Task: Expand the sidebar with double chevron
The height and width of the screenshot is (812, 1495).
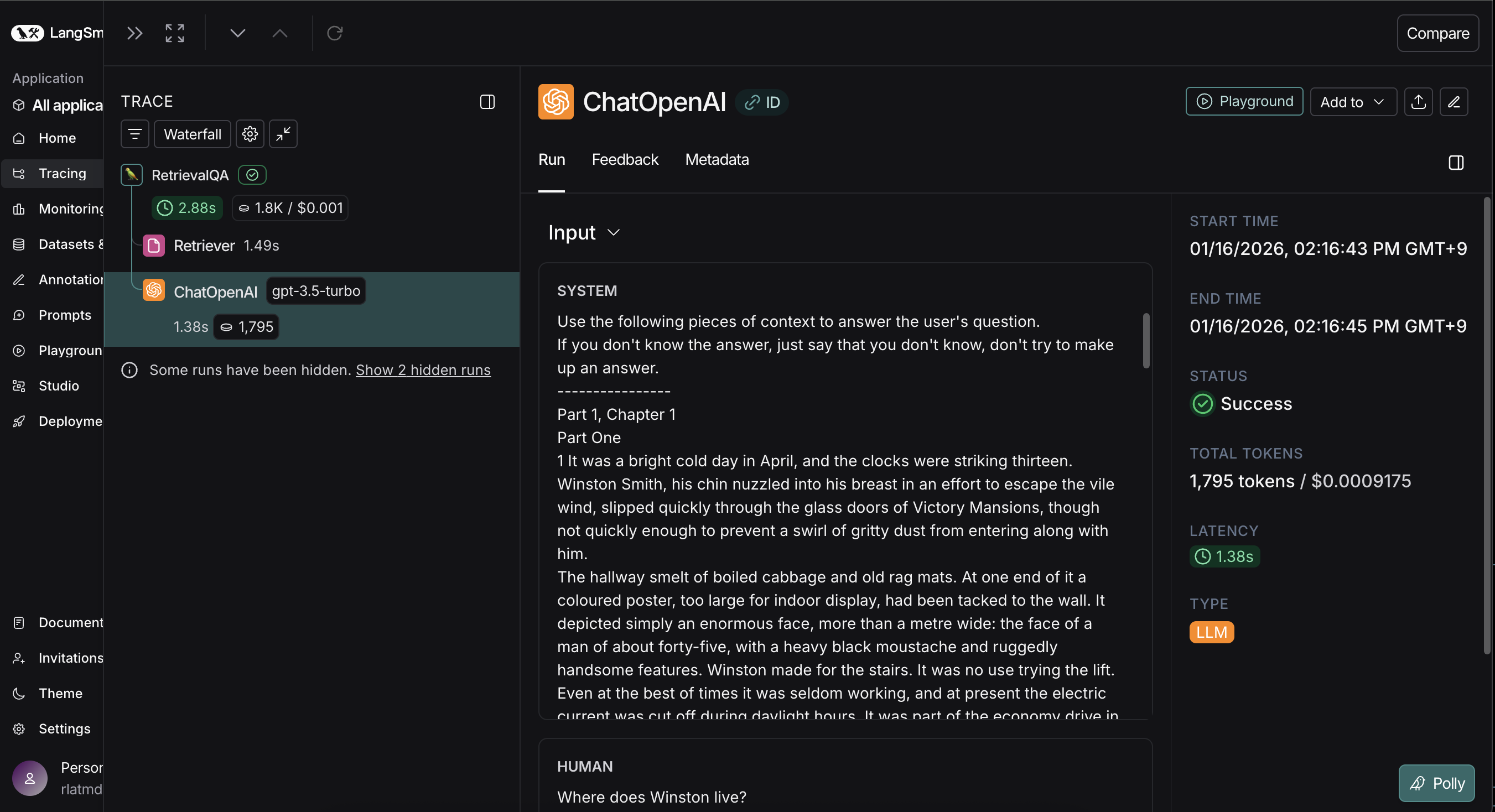Action: 134,33
